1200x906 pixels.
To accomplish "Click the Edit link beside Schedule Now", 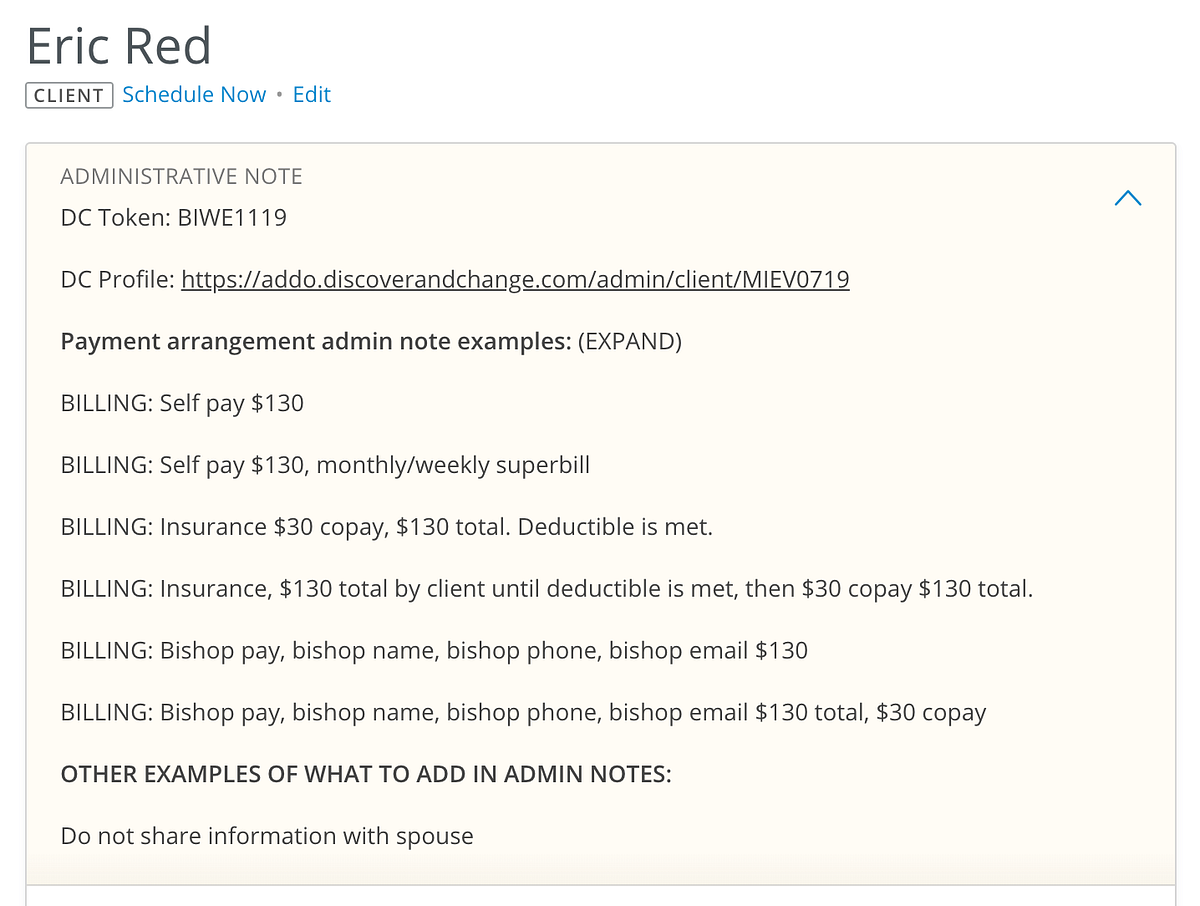I will (x=312, y=95).
